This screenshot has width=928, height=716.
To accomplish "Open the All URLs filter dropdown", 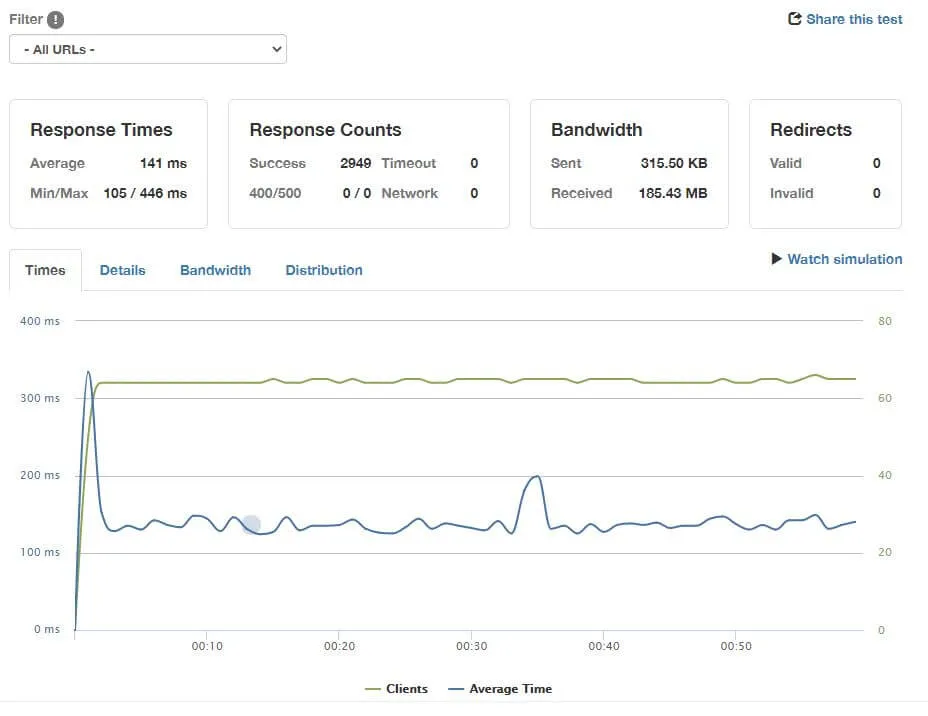I will point(148,49).
